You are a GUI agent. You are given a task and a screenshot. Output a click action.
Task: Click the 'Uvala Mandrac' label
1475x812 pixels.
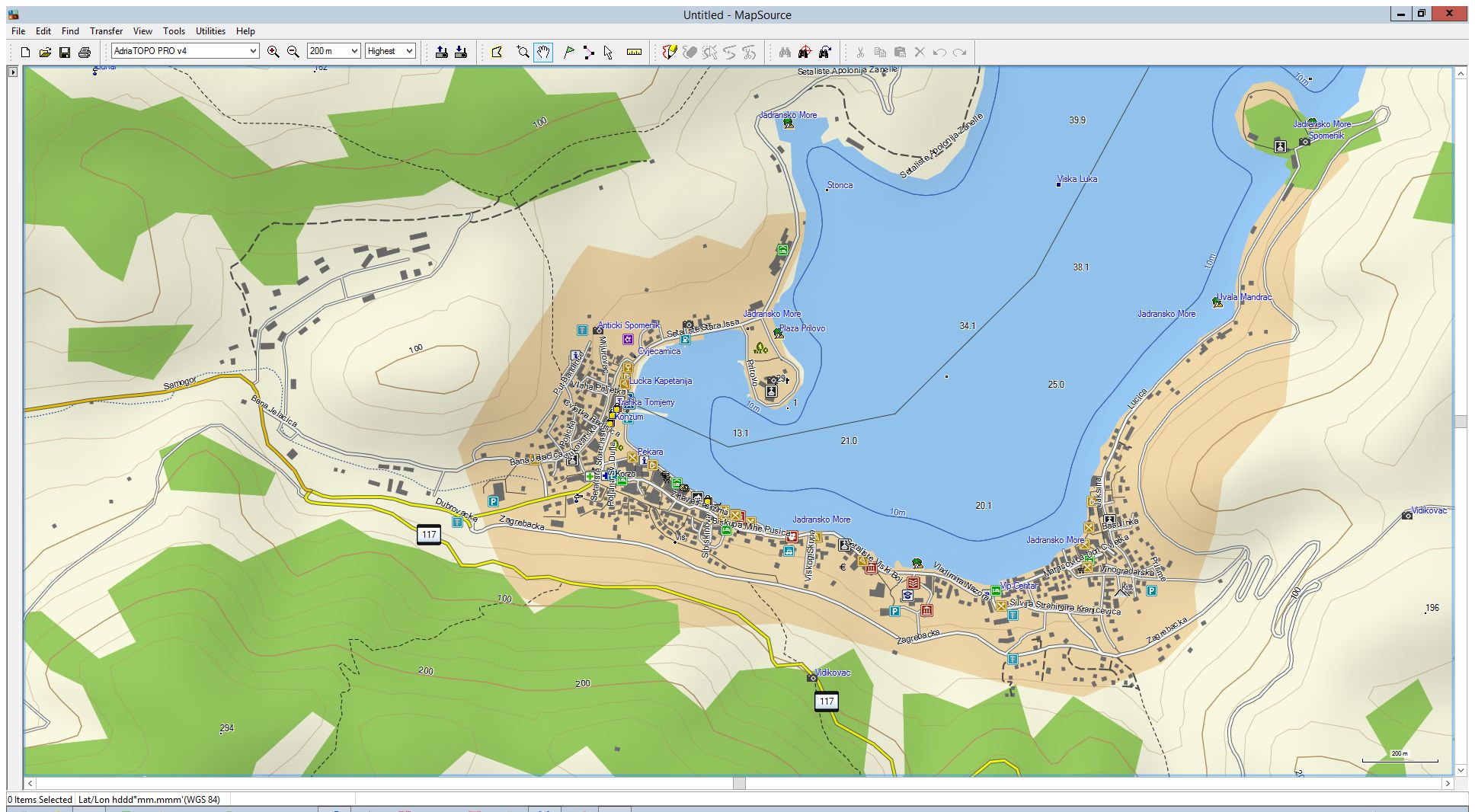1245,297
